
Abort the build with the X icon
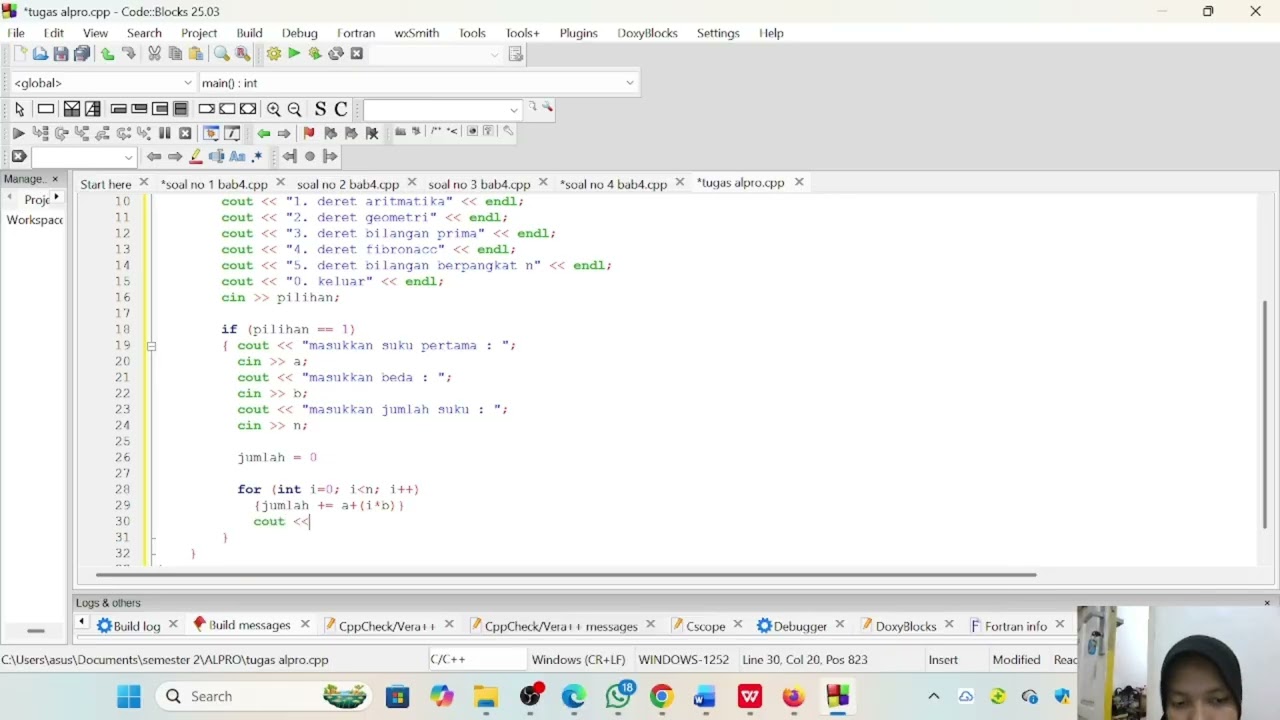pyautogui.click(x=357, y=54)
